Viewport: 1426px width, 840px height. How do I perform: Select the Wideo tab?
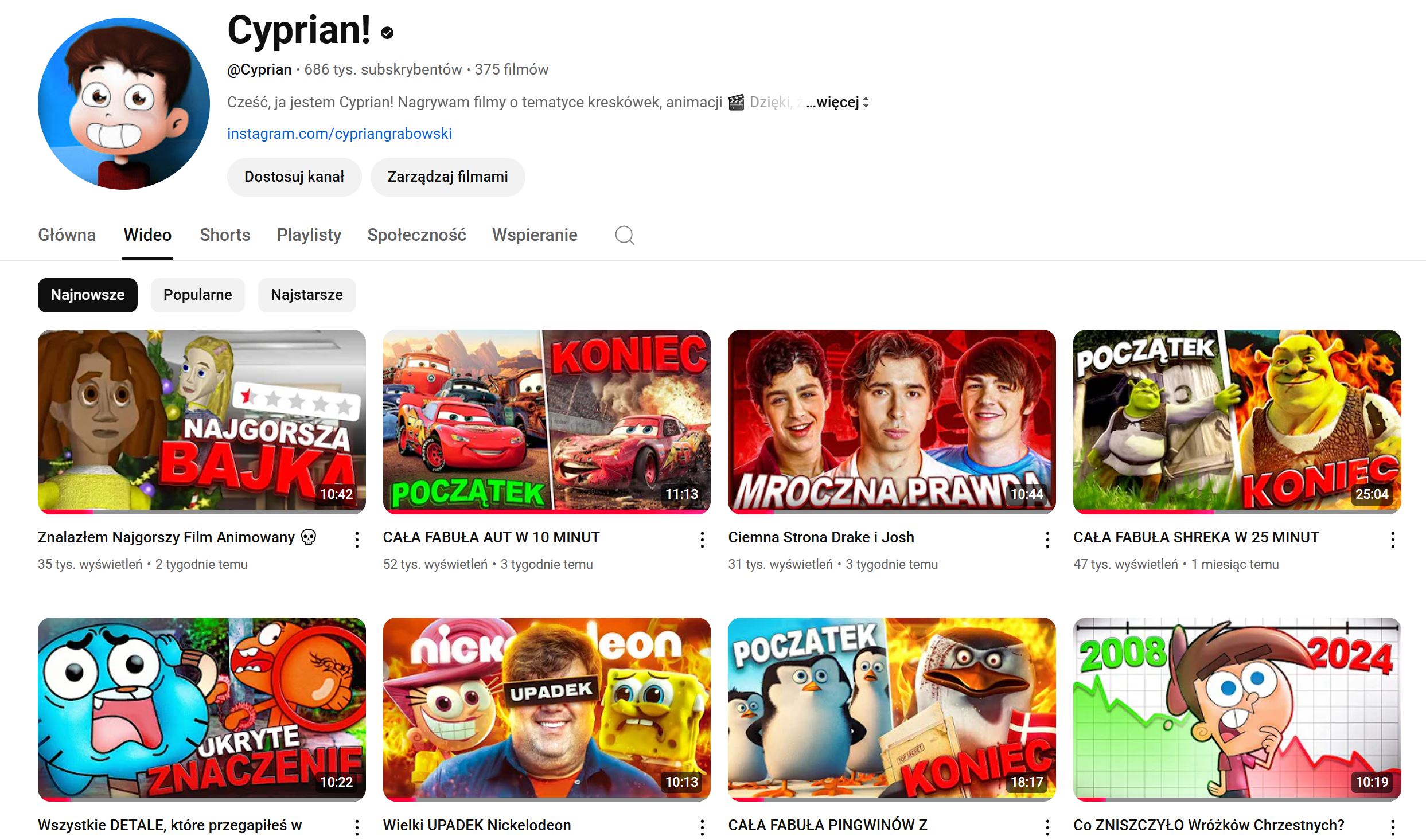click(147, 235)
